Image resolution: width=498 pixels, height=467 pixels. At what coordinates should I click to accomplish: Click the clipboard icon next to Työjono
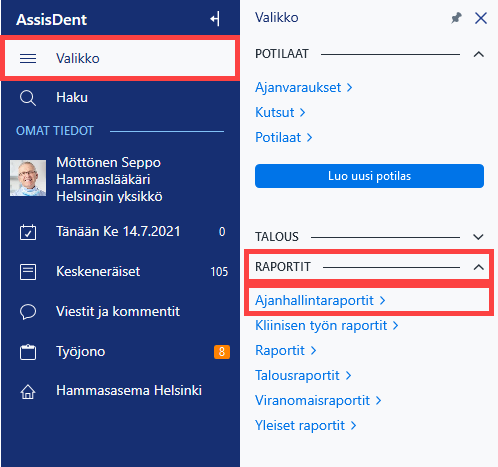[28, 352]
